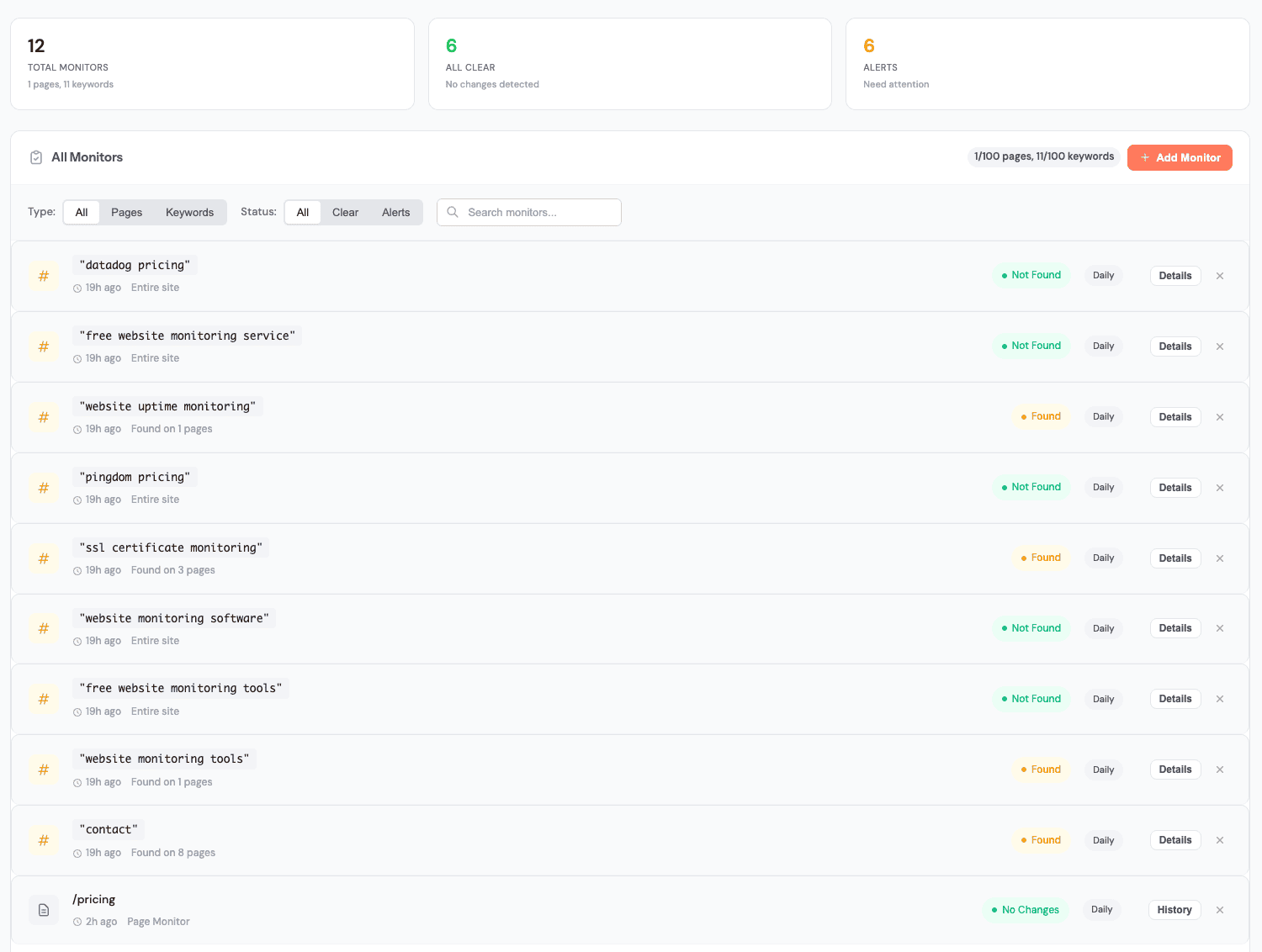Click the hashtag icon for "datadog pricing"

point(44,276)
